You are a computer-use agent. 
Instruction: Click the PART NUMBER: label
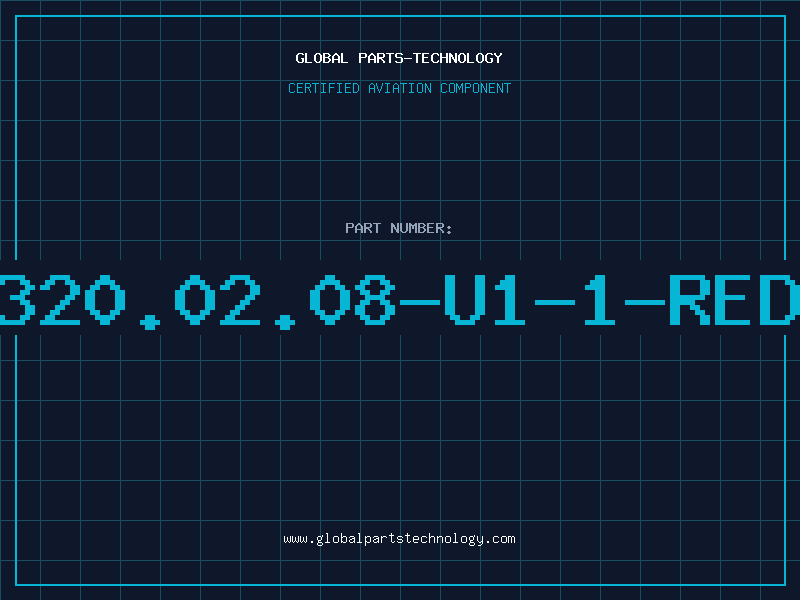tap(399, 228)
